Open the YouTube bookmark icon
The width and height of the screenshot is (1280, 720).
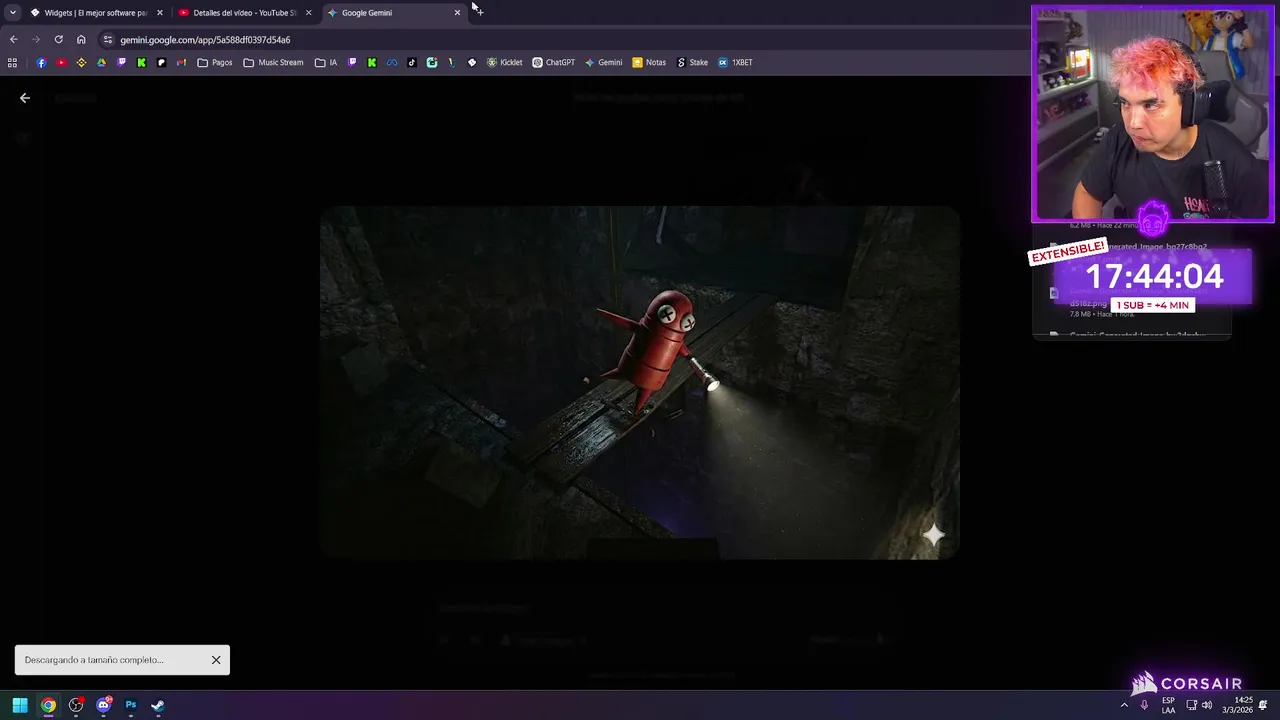tap(61, 62)
